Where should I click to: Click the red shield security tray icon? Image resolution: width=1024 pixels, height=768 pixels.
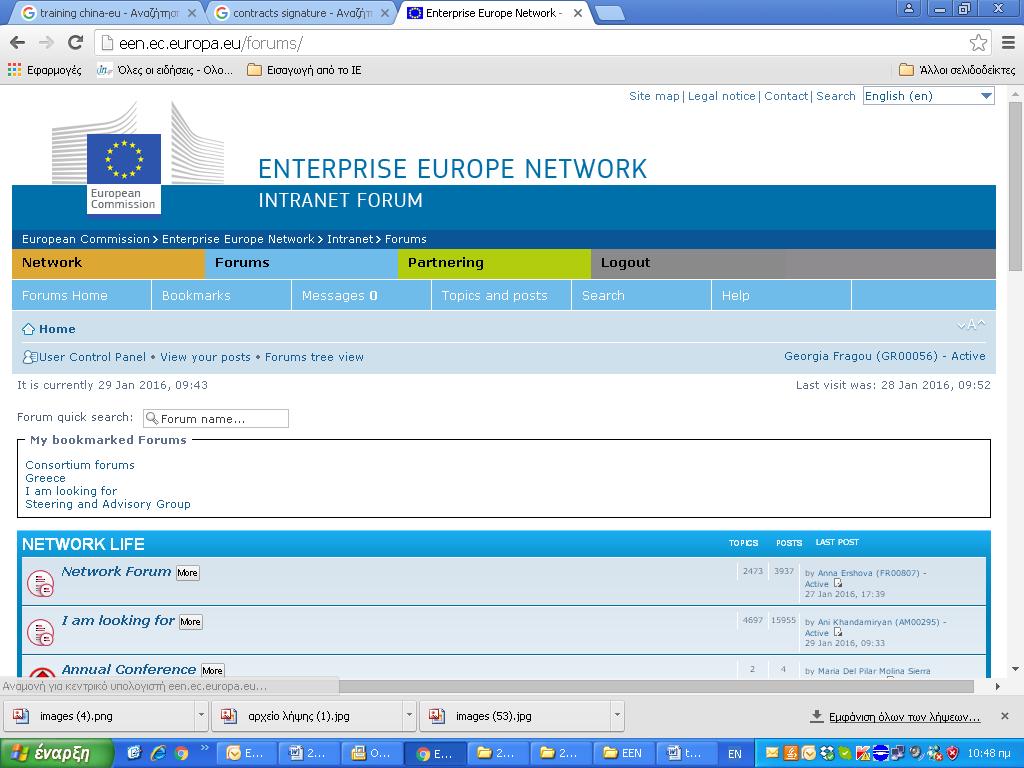tap(952, 753)
